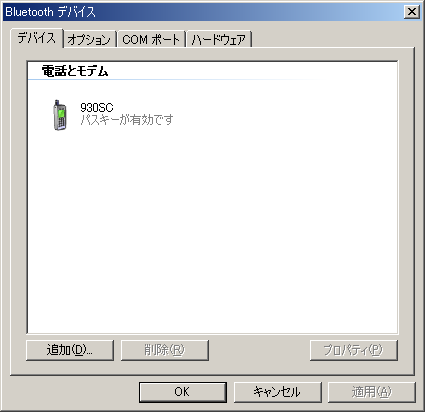Switch to the COM ポート tab
425x412 pixels.
click(x=151, y=40)
